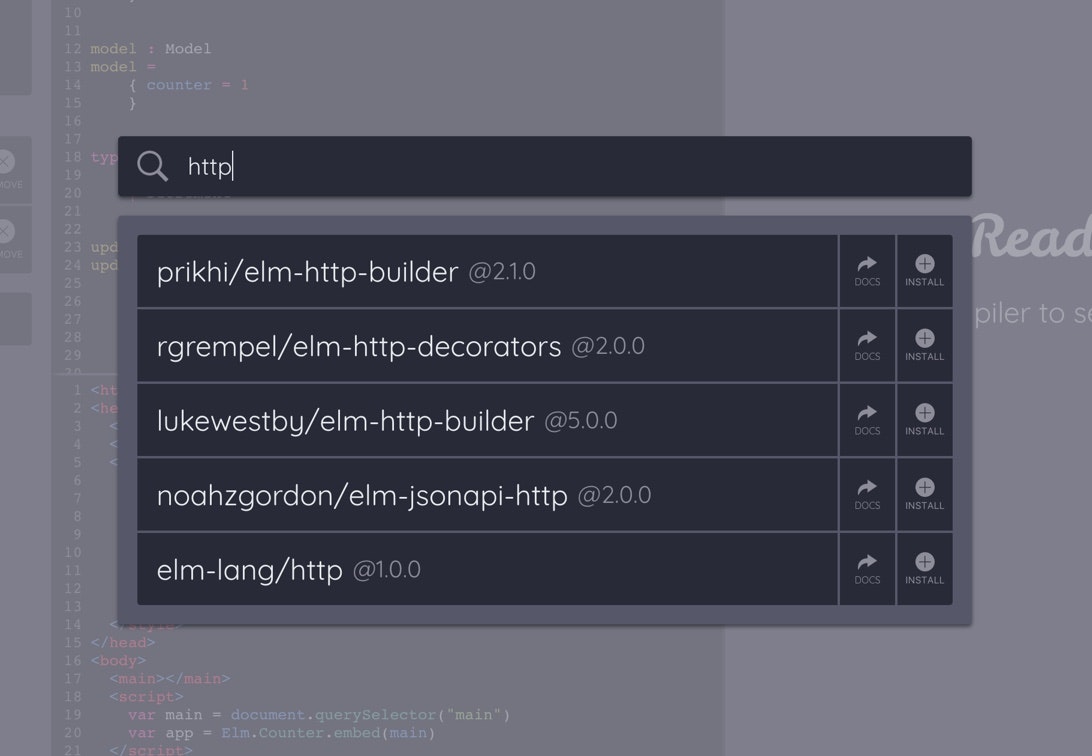Install noahzgordon/elm-jsonapi-http package

click(924, 495)
